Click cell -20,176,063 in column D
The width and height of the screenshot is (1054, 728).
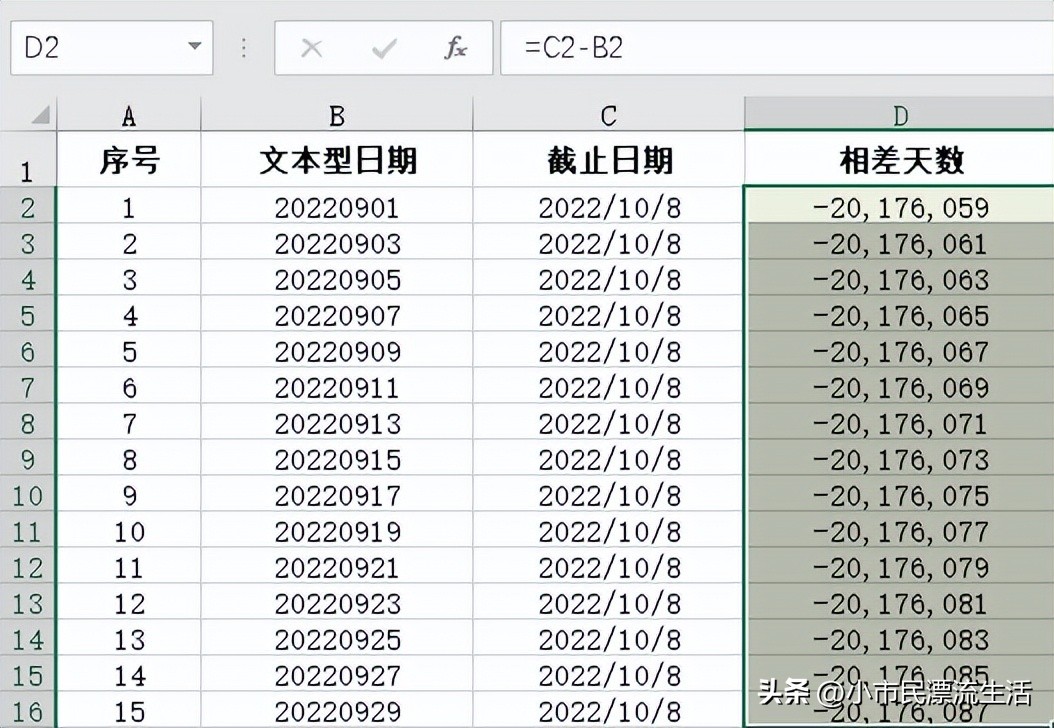(899, 278)
